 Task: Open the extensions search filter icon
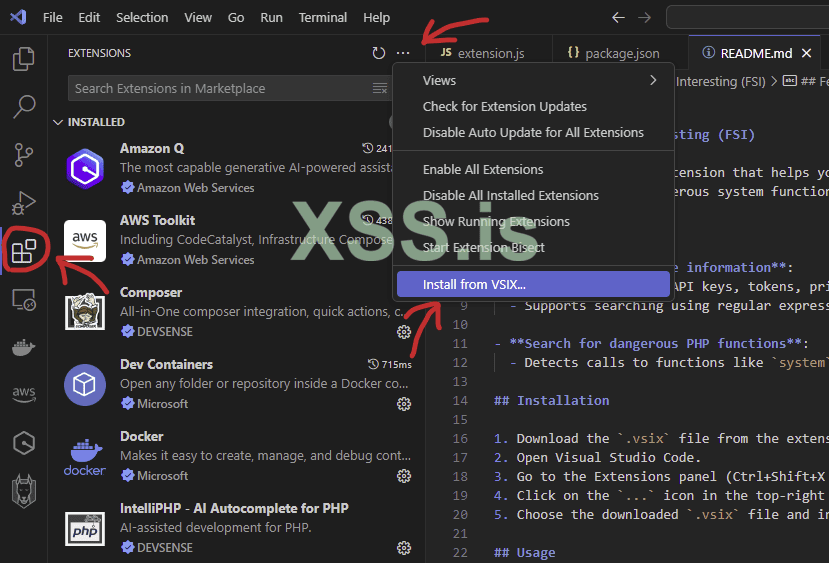380,88
